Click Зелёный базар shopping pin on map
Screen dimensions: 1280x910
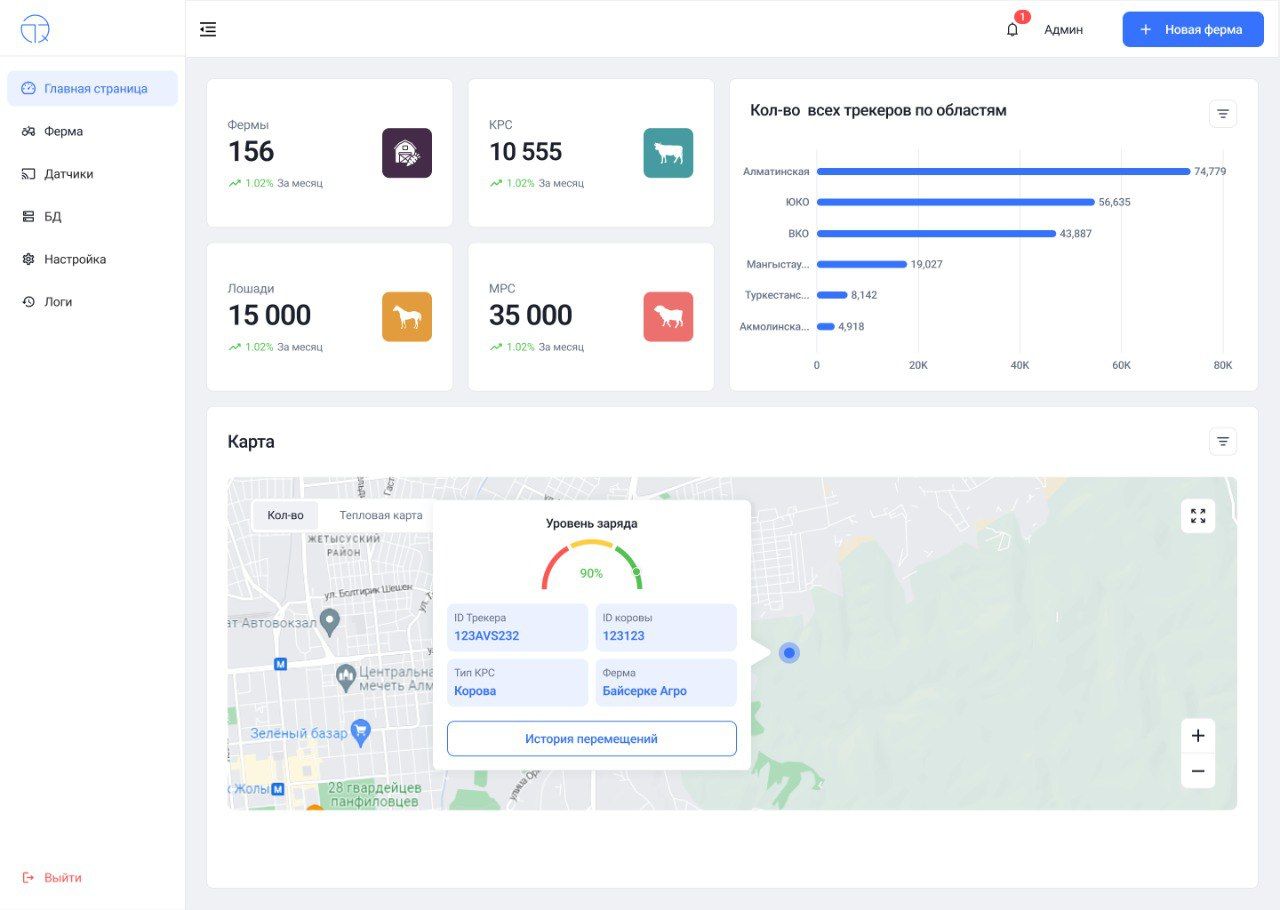(x=361, y=732)
